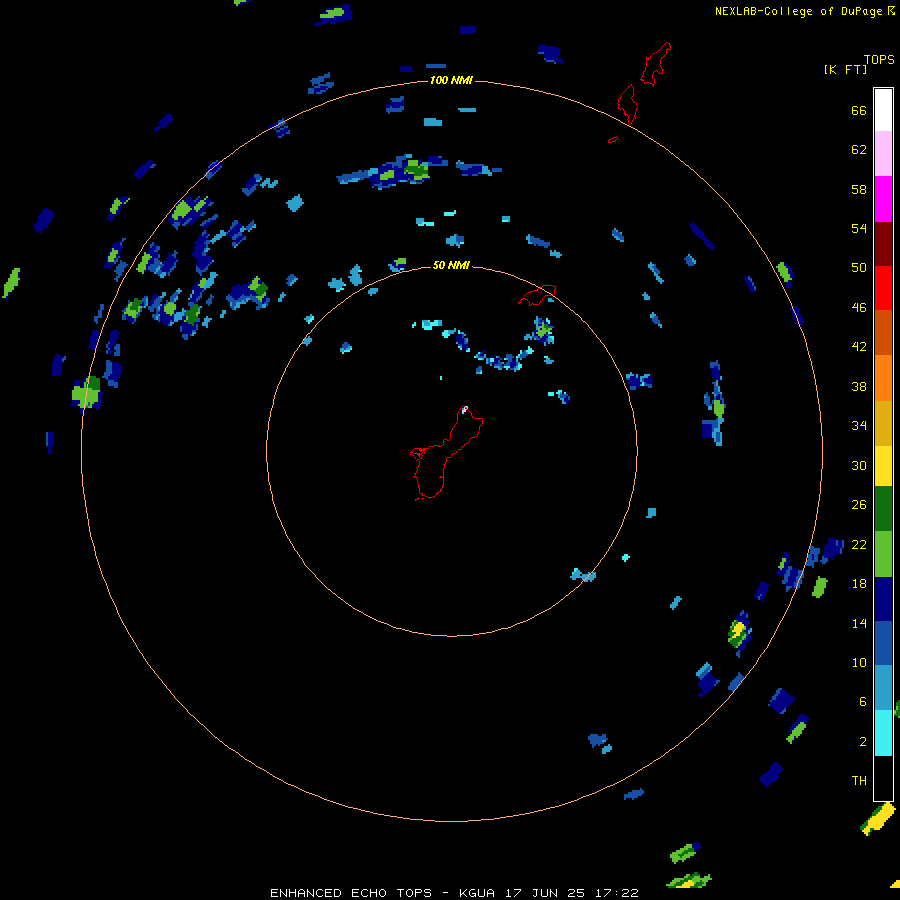The width and height of the screenshot is (900, 900).
Task: Click the "18" legend value
Action: pyautogui.click(x=859, y=584)
